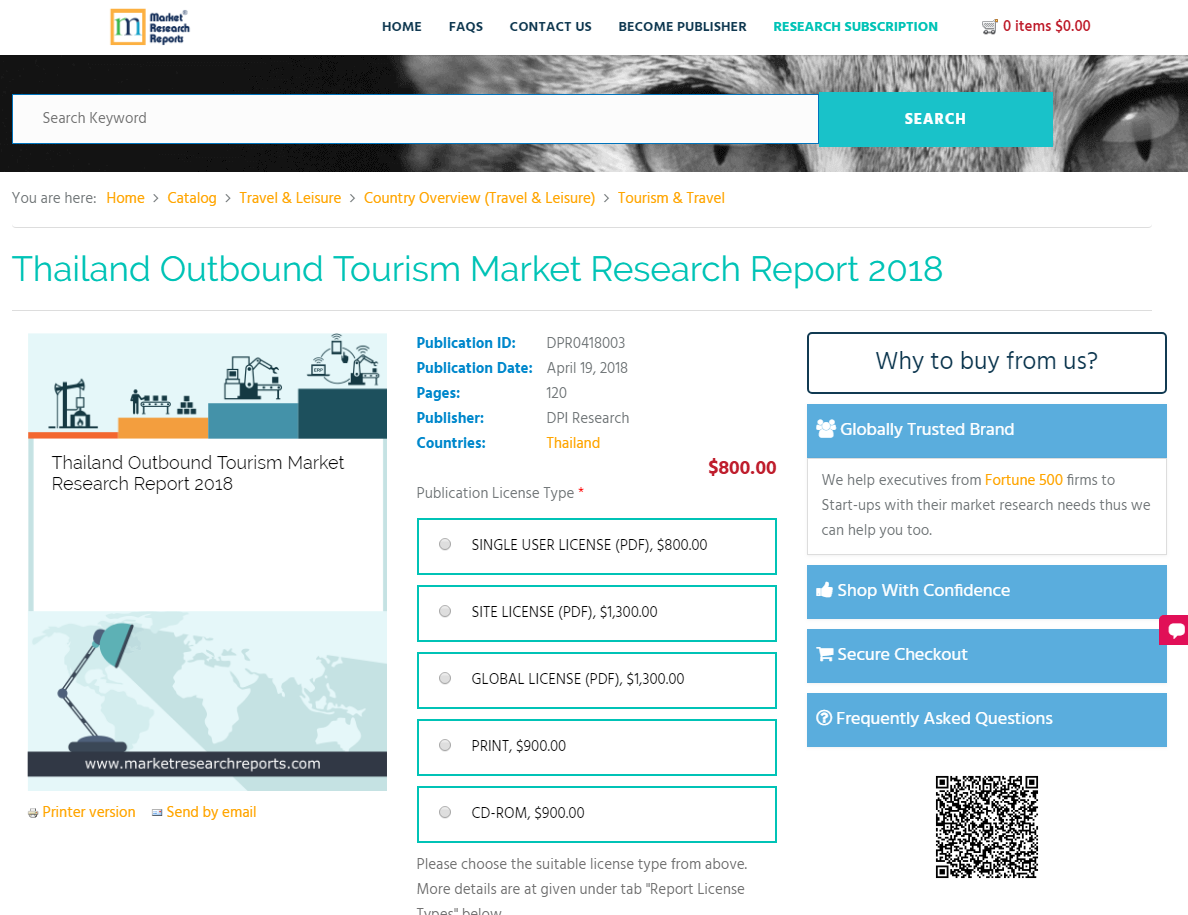Click the cart icon on Secure Checkout banner
This screenshot has height=915, width=1188.
coord(825,654)
